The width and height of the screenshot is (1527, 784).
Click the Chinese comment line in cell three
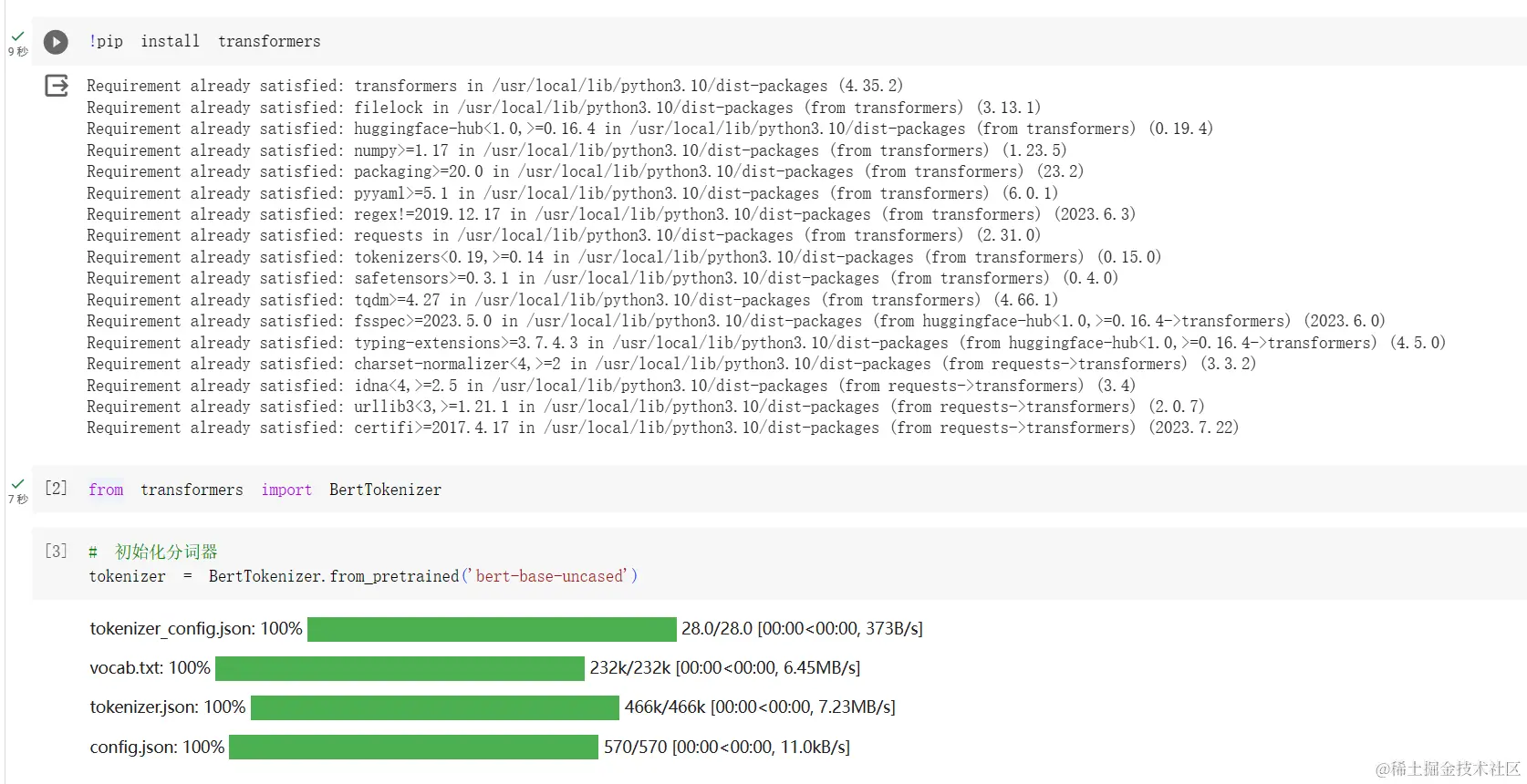[x=153, y=552]
